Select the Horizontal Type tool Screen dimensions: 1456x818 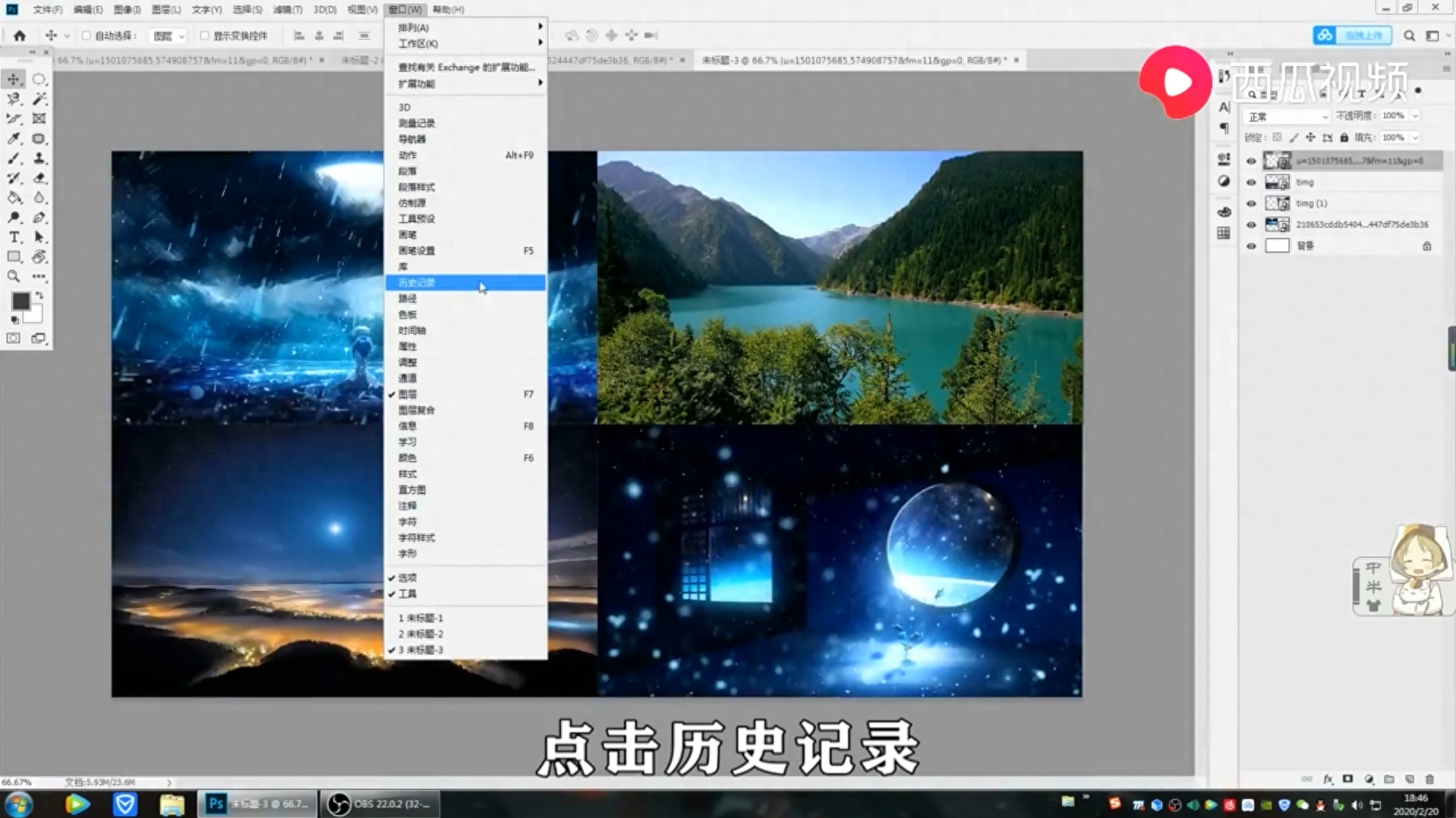[x=14, y=238]
